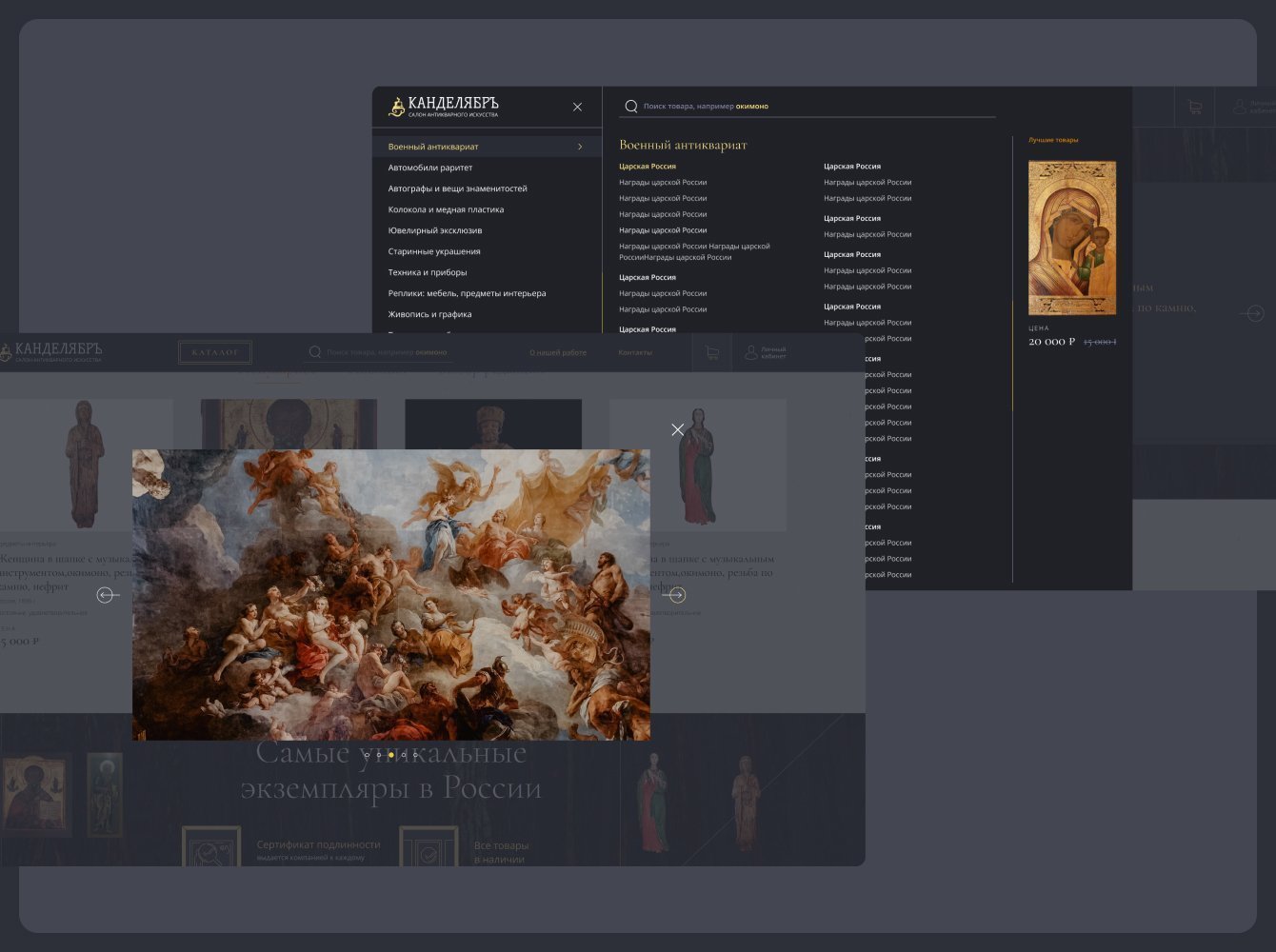
Task: Open the featured icon painting thumbnail
Action: point(1071,238)
